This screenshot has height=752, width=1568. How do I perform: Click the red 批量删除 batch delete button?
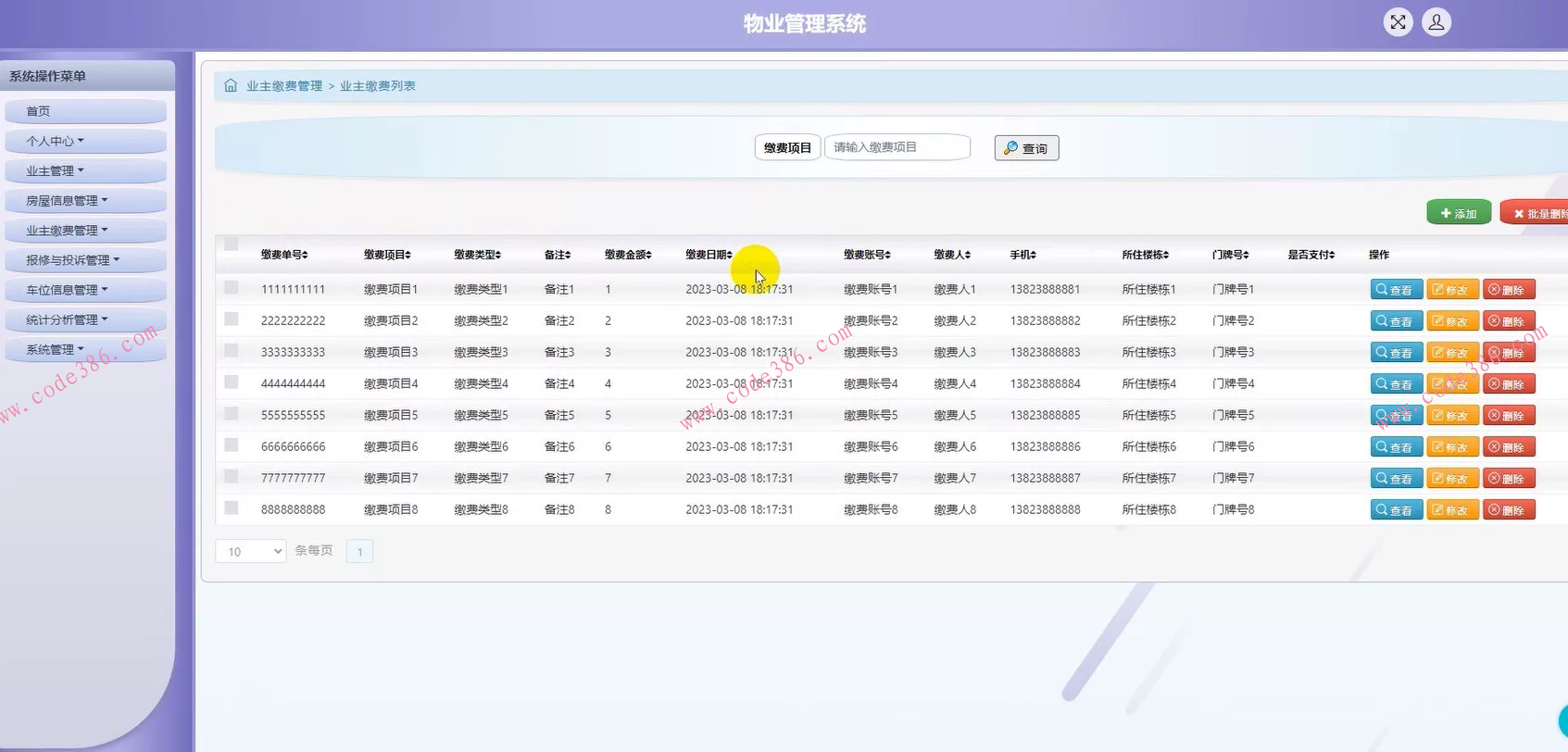click(x=1535, y=213)
